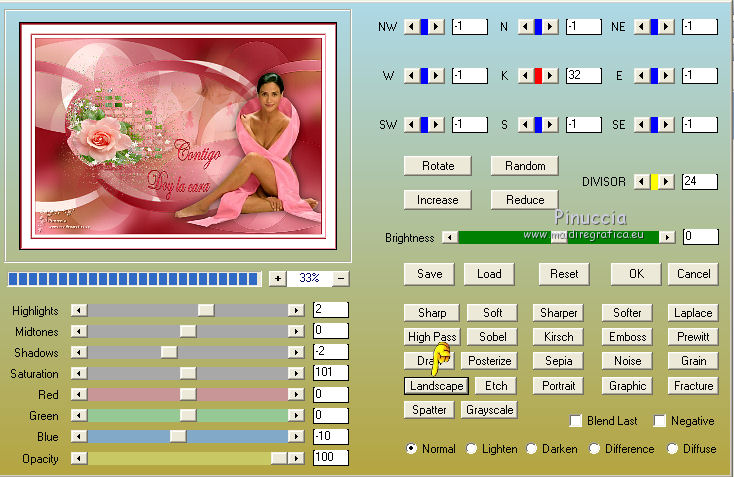Apply the Kirsch preset
734x477 pixels.
pos(558,337)
